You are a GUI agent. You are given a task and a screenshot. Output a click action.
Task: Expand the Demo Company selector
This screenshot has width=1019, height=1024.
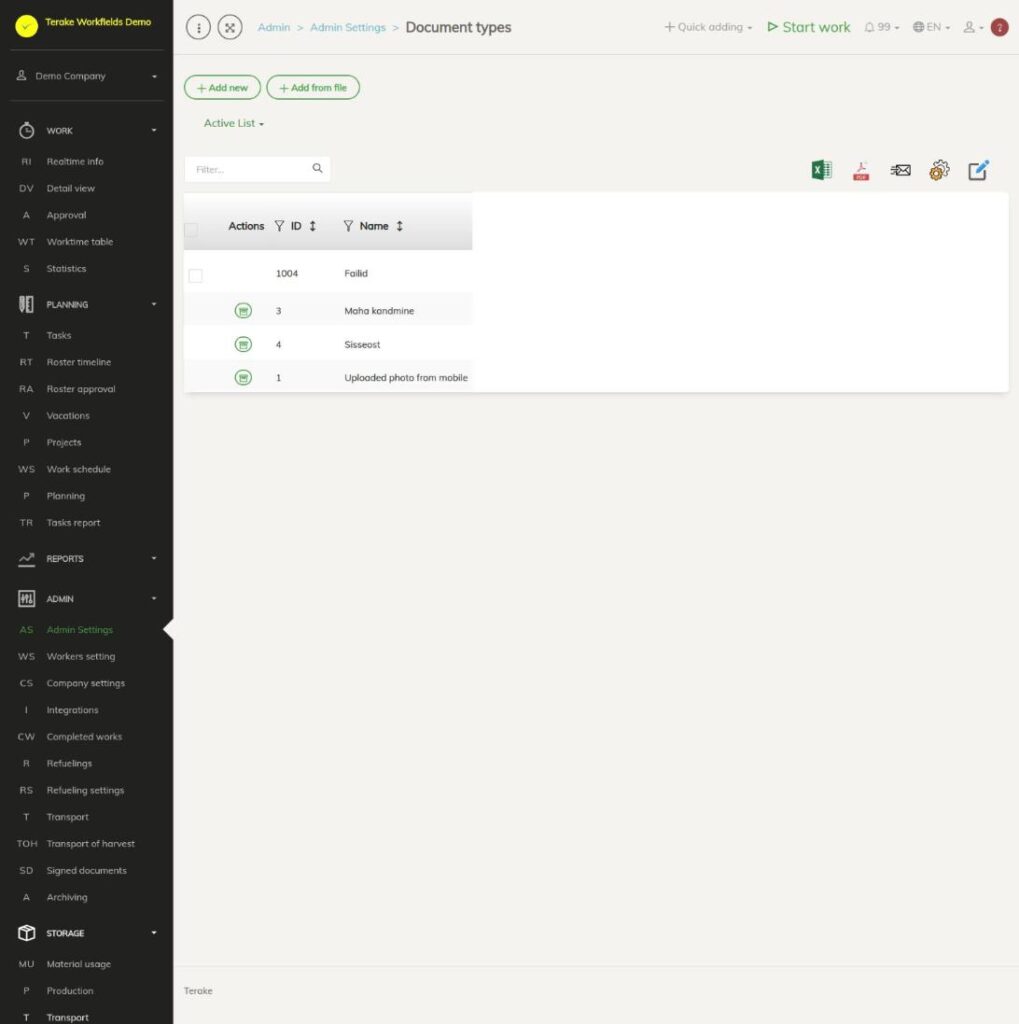(x=87, y=76)
